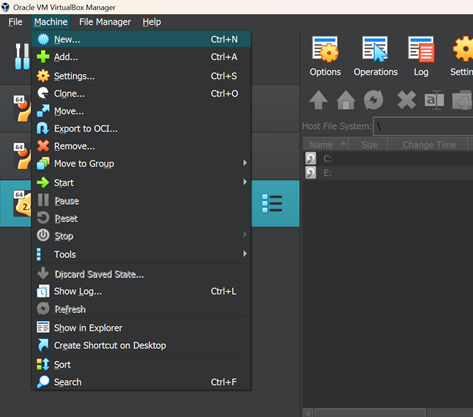Expand the Move to Group submenu arrow
This screenshot has height=417, width=473.
(x=245, y=163)
